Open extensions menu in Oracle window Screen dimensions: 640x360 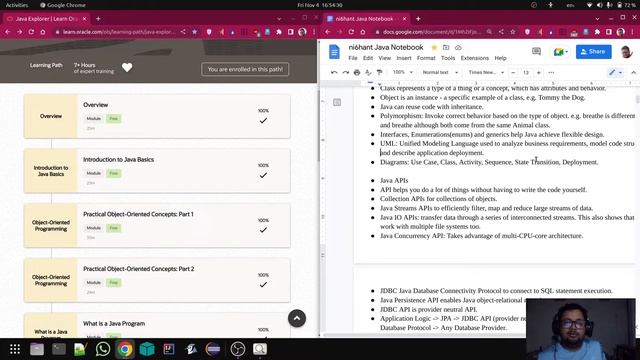(279, 32)
